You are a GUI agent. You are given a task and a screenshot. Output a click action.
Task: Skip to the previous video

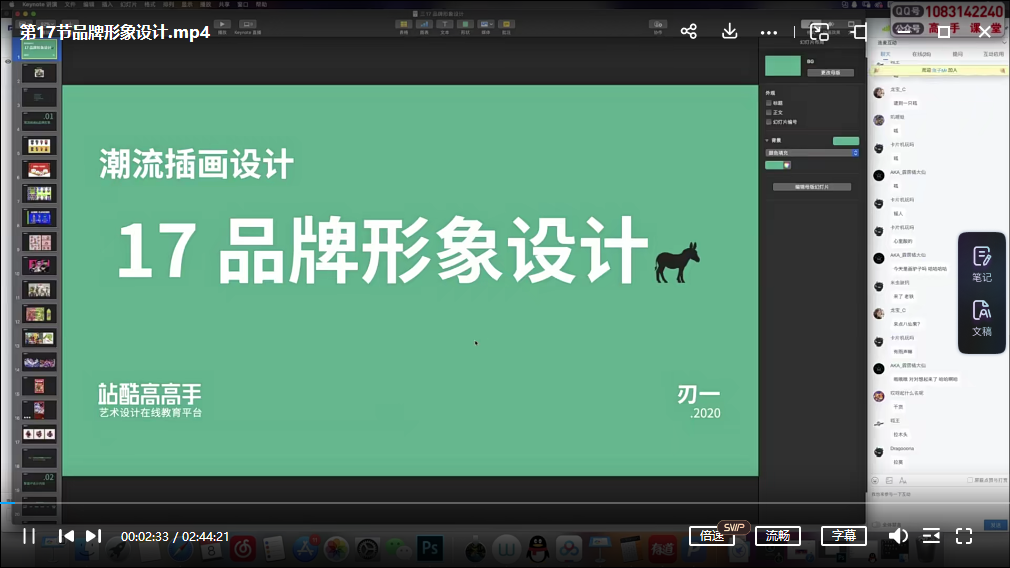click(x=66, y=536)
